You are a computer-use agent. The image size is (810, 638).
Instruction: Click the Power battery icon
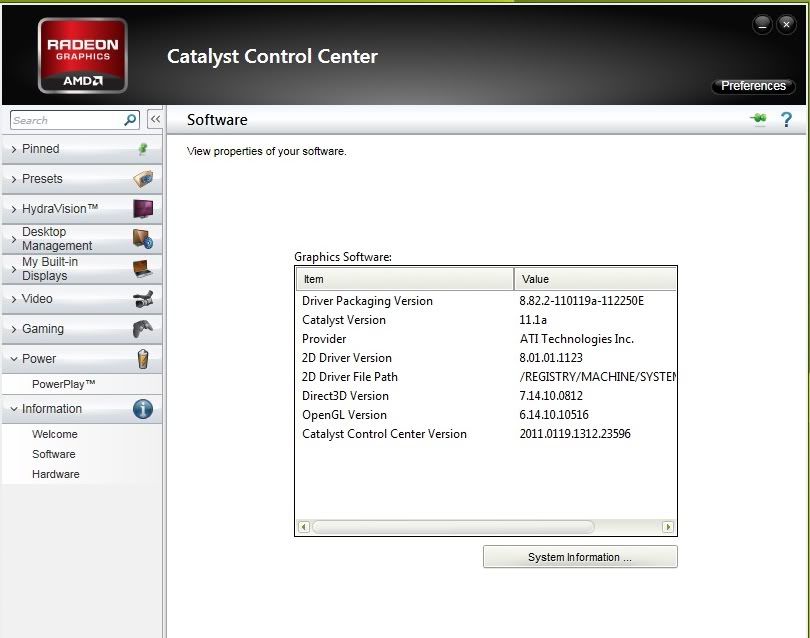143,359
